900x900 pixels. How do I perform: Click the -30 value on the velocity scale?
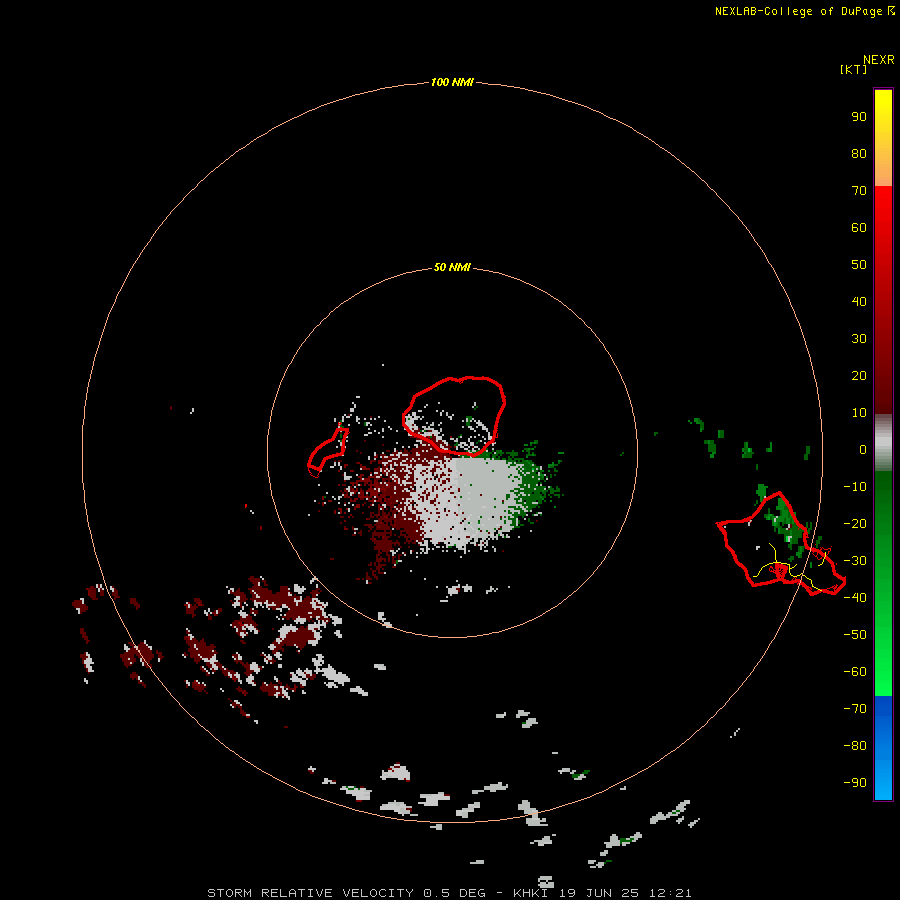855,561
